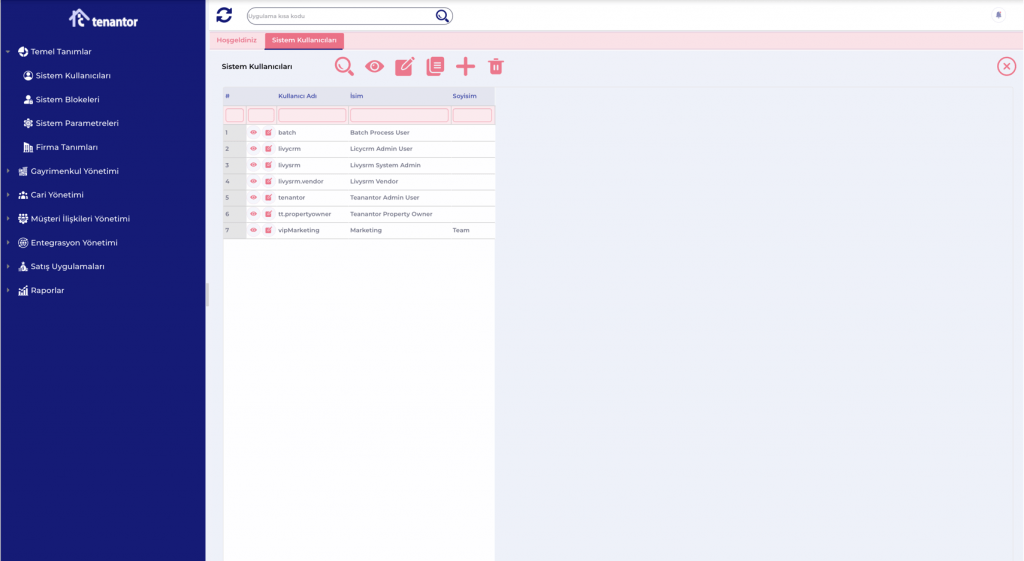Switch to the Hoşgeldiniz tab

237,41
